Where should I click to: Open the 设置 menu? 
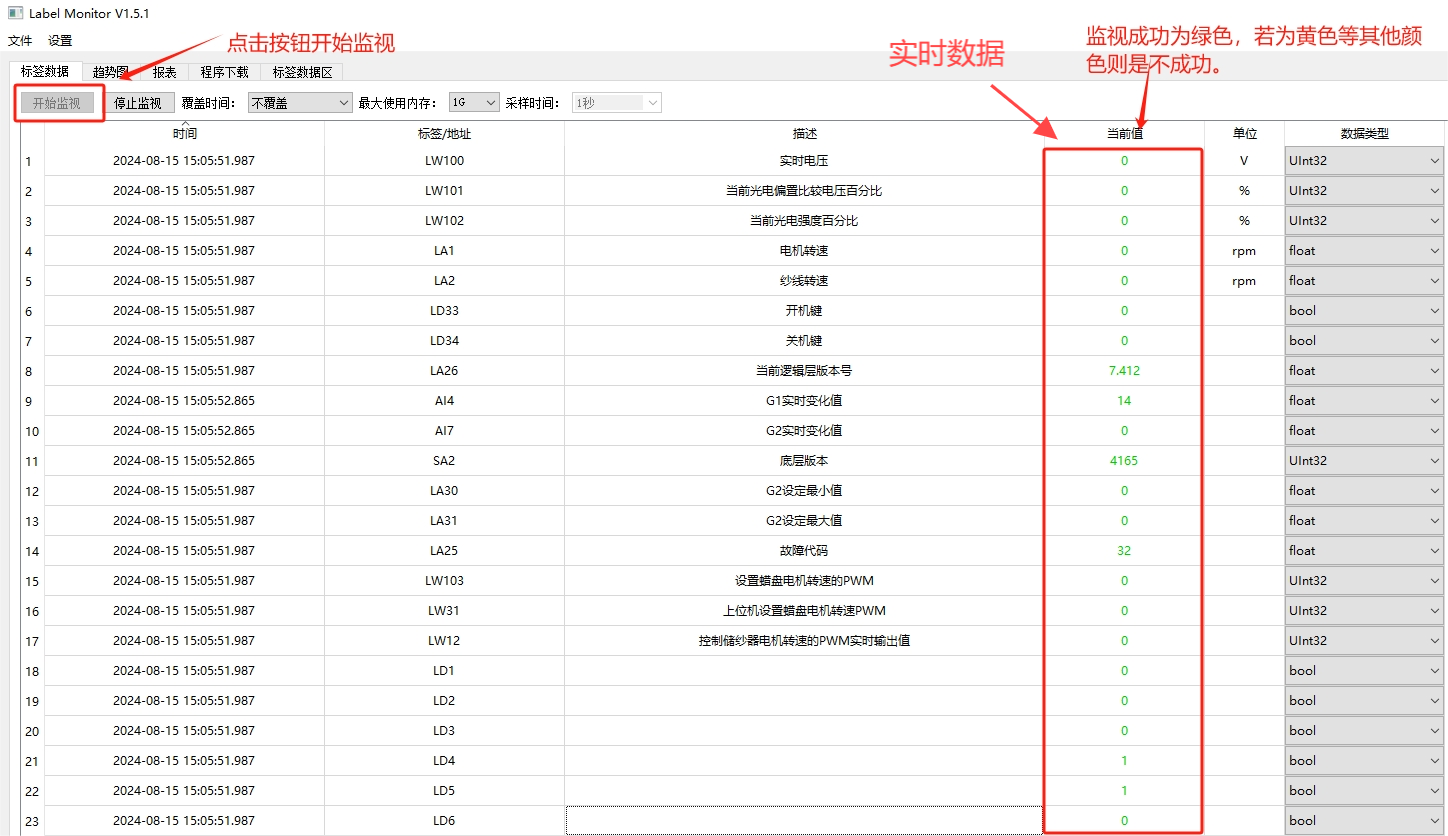60,41
